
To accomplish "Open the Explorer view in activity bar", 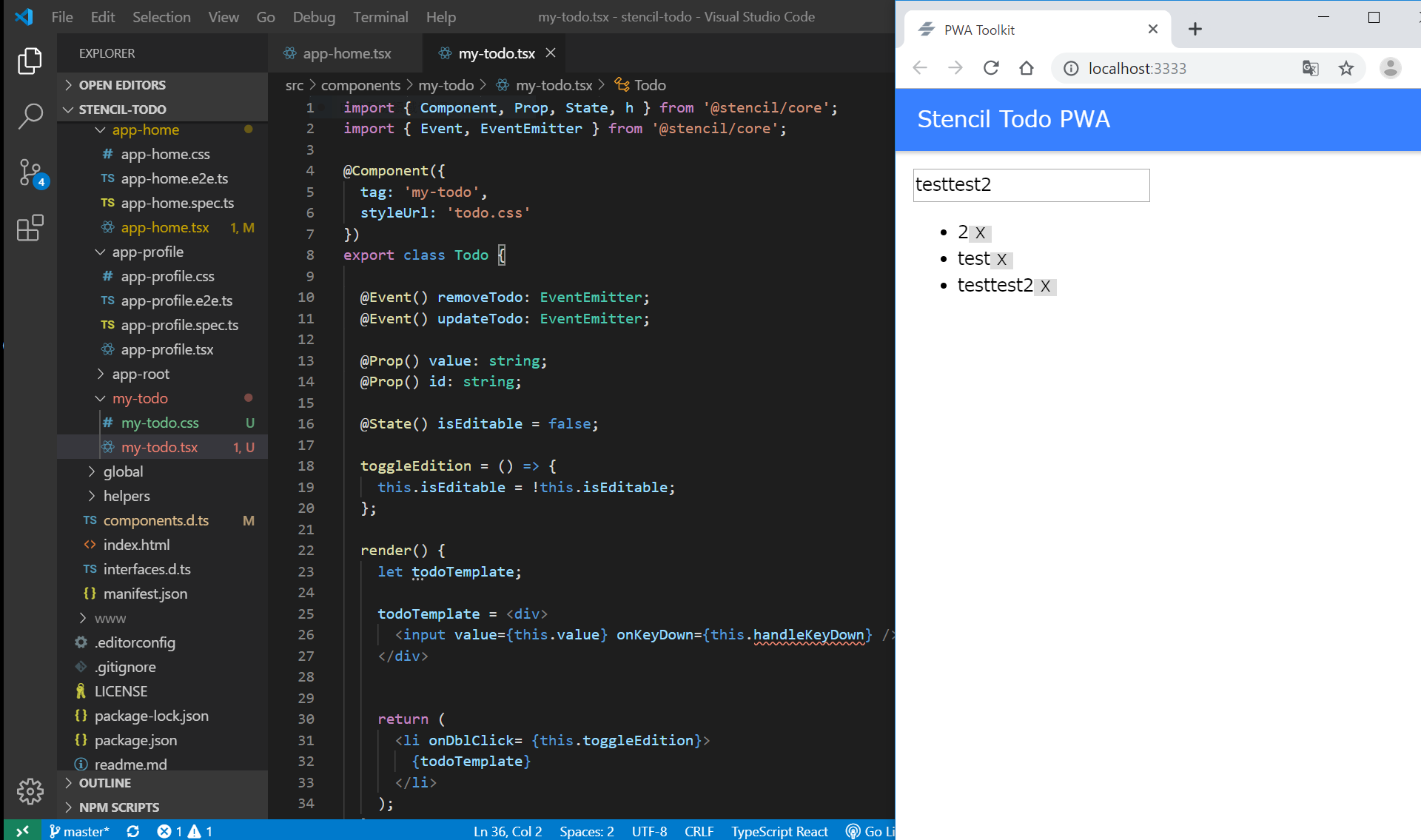I will [x=30, y=61].
